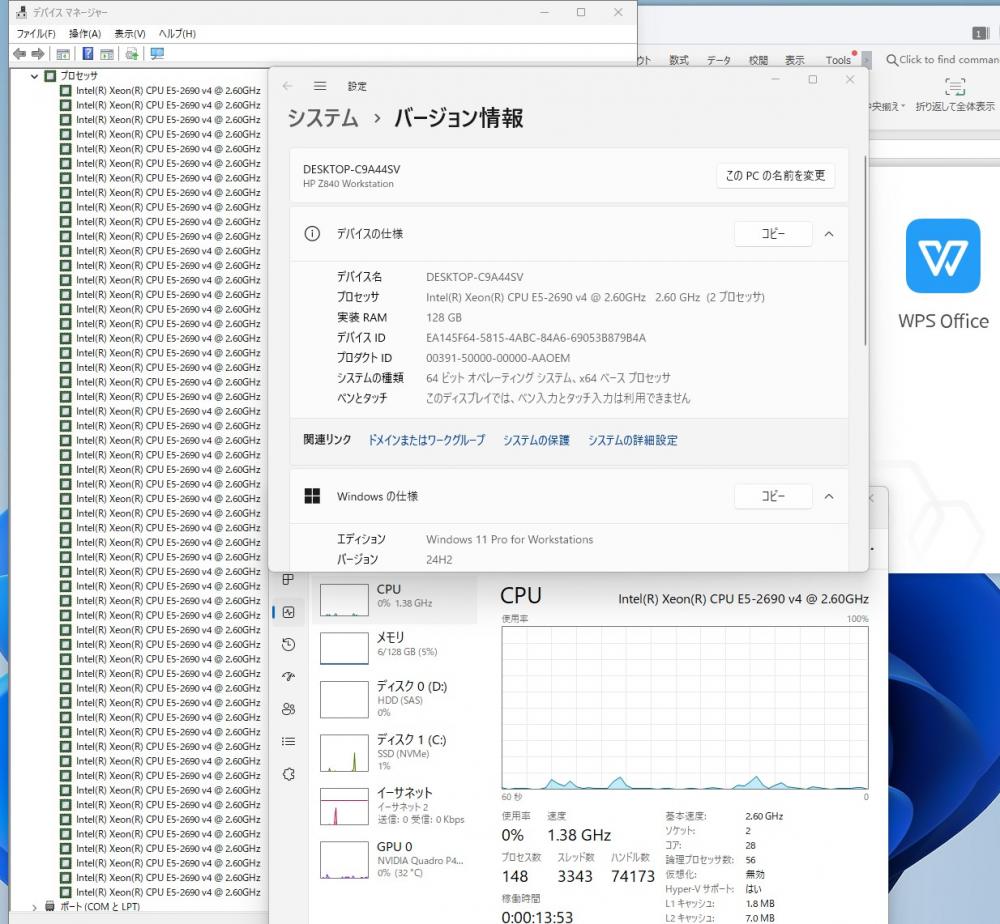
Task: Click the CPU usage graph in Task Manager
Action: tap(685, 708)
